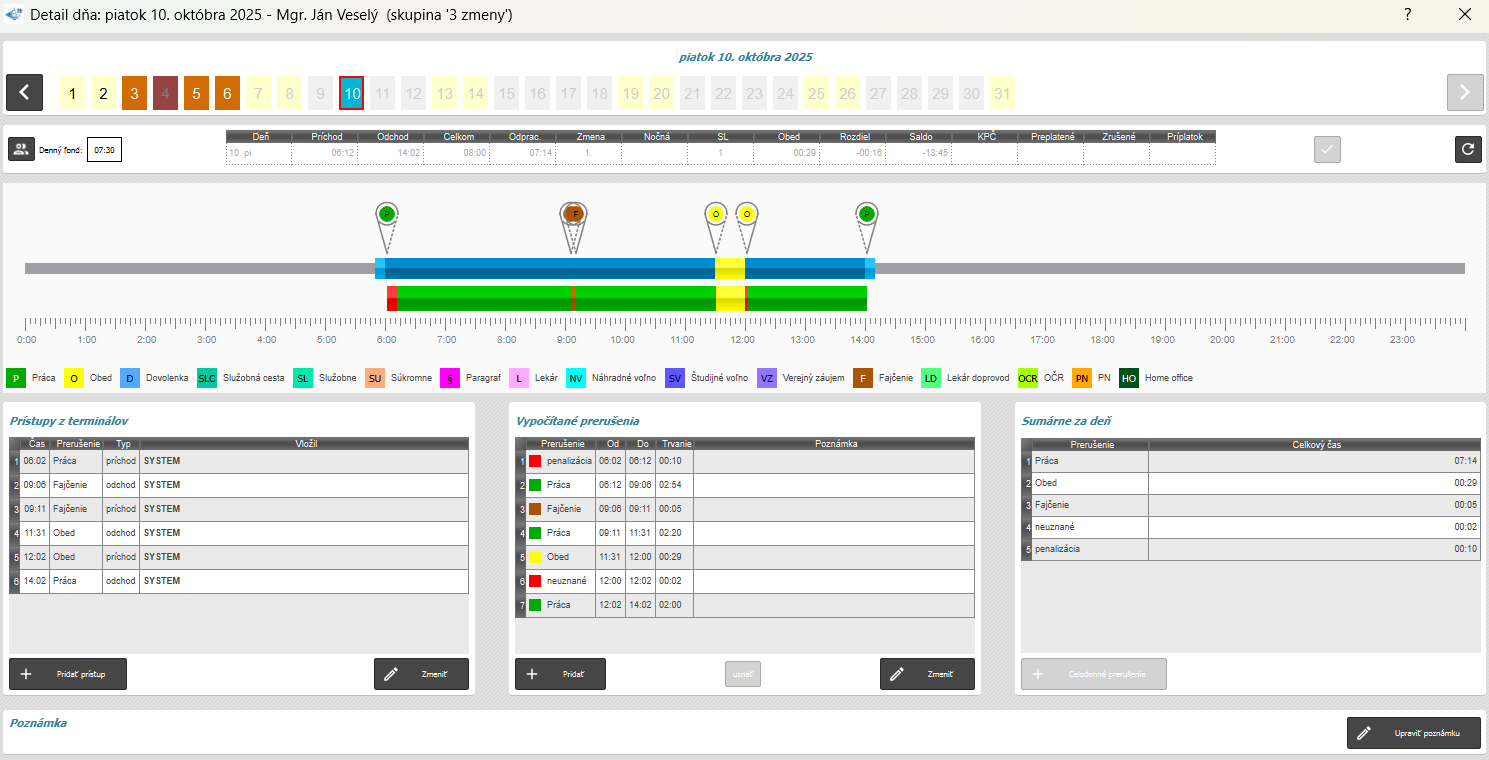1489x760 pixels.
Task: Click the people group icon near Denný fond
Action: point(21,149)
